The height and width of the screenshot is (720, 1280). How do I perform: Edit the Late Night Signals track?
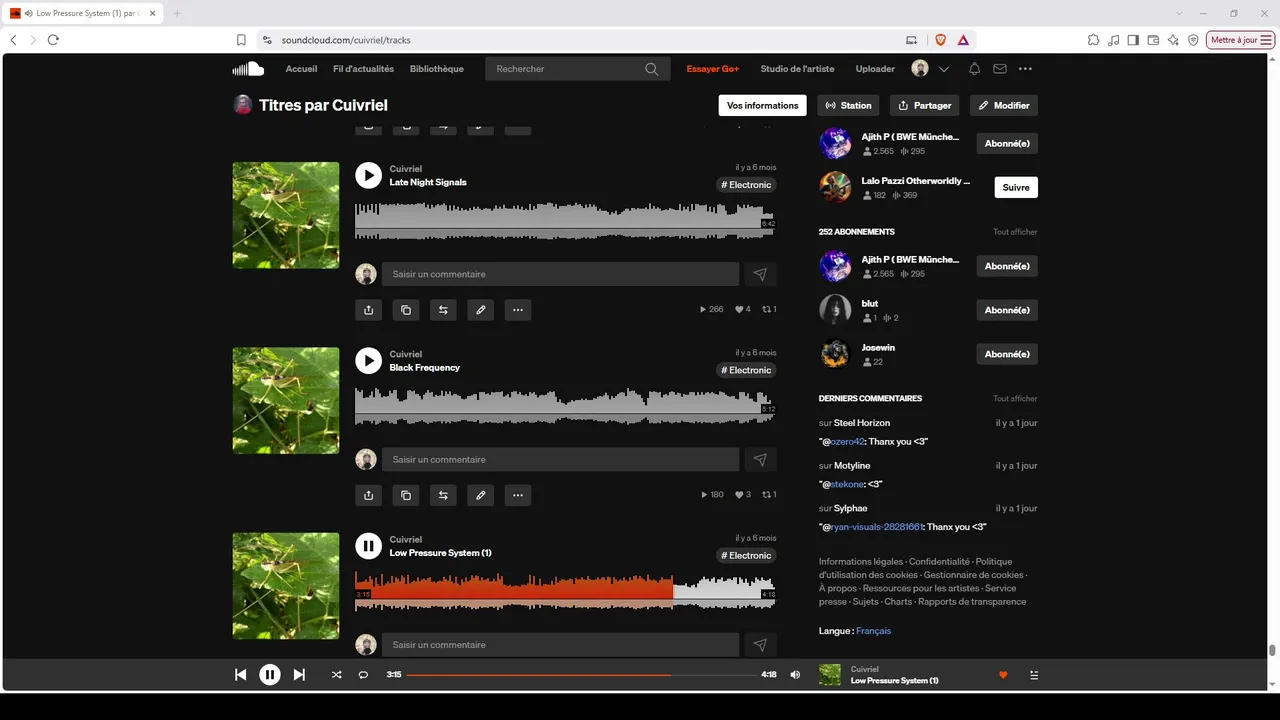pos(481,310)
